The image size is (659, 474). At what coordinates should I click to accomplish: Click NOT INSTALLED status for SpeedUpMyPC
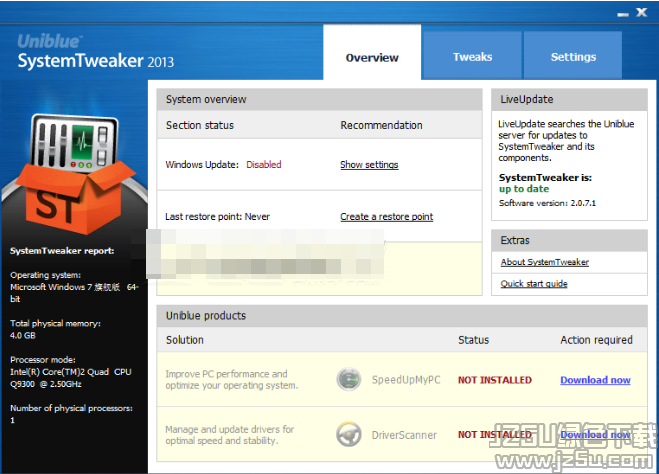click(495, 380)
